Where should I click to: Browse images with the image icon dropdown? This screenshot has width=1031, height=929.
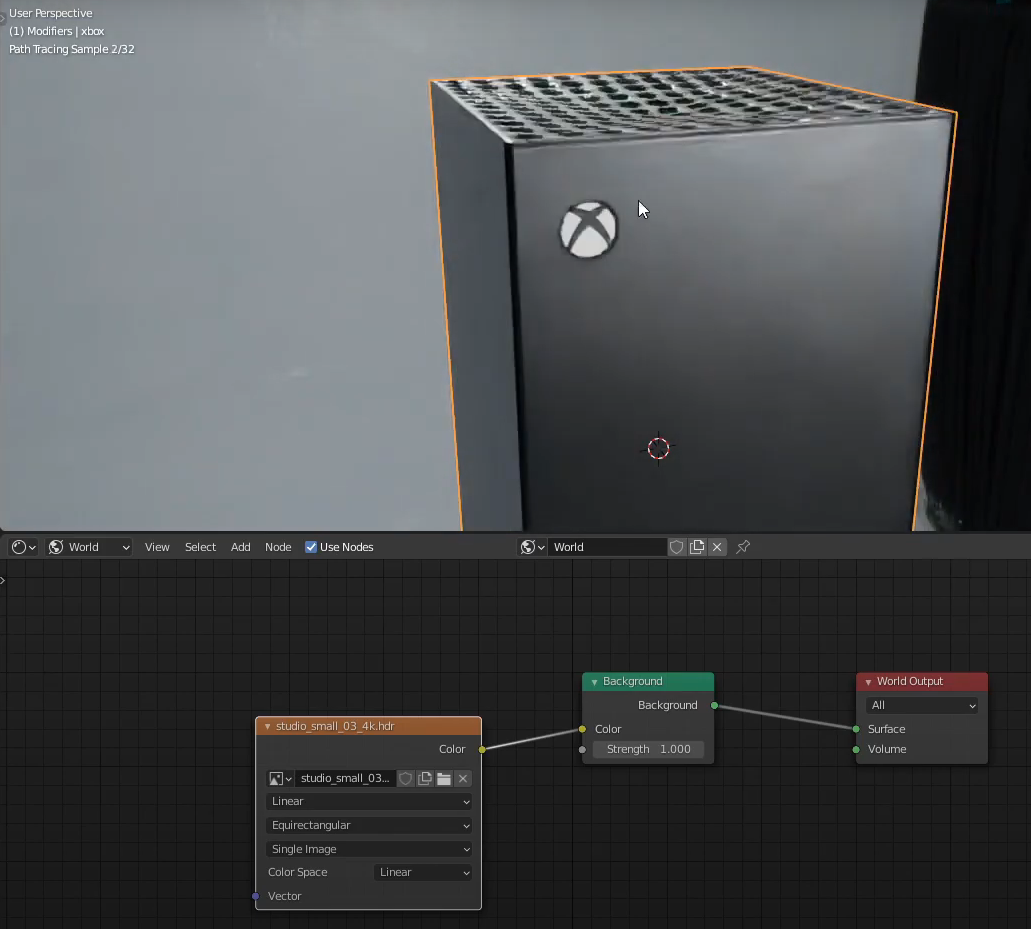click(280, 778)
